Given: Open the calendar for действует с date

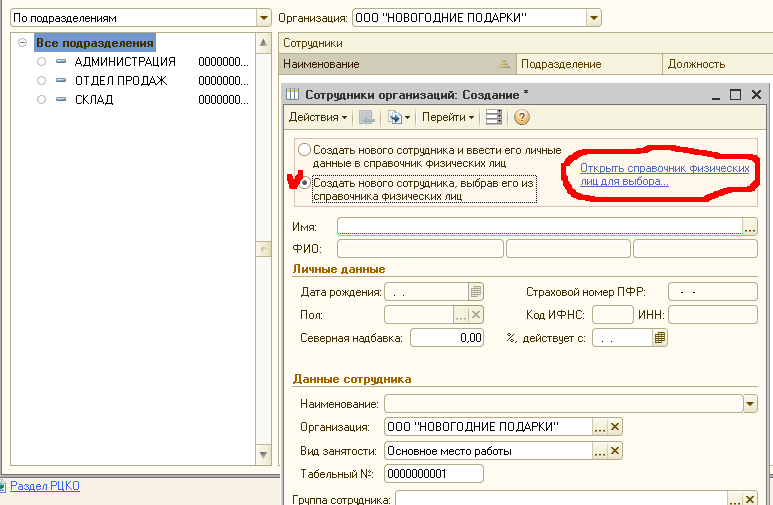Looking at the screenshot, I should point(660,338).
